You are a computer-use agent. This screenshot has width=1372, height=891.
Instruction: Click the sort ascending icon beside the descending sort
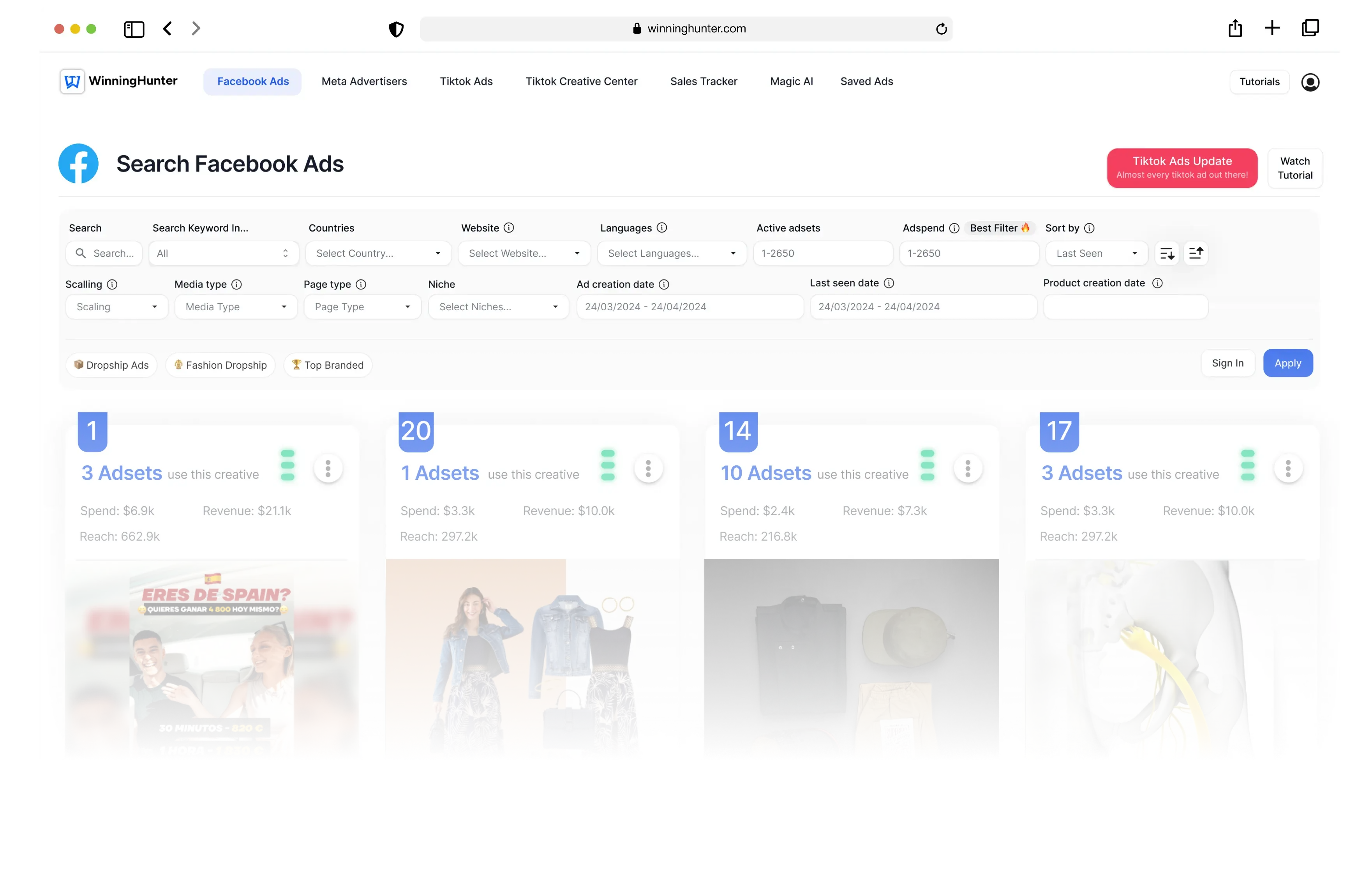point(1196,253)
